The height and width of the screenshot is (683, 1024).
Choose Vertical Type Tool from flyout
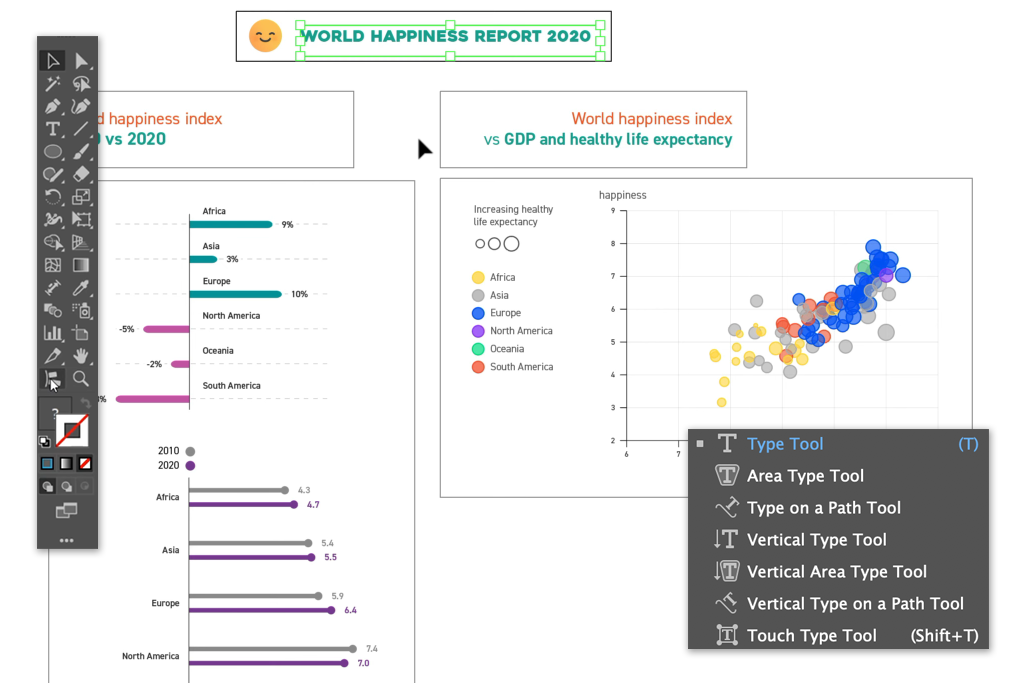click(816, 540)
